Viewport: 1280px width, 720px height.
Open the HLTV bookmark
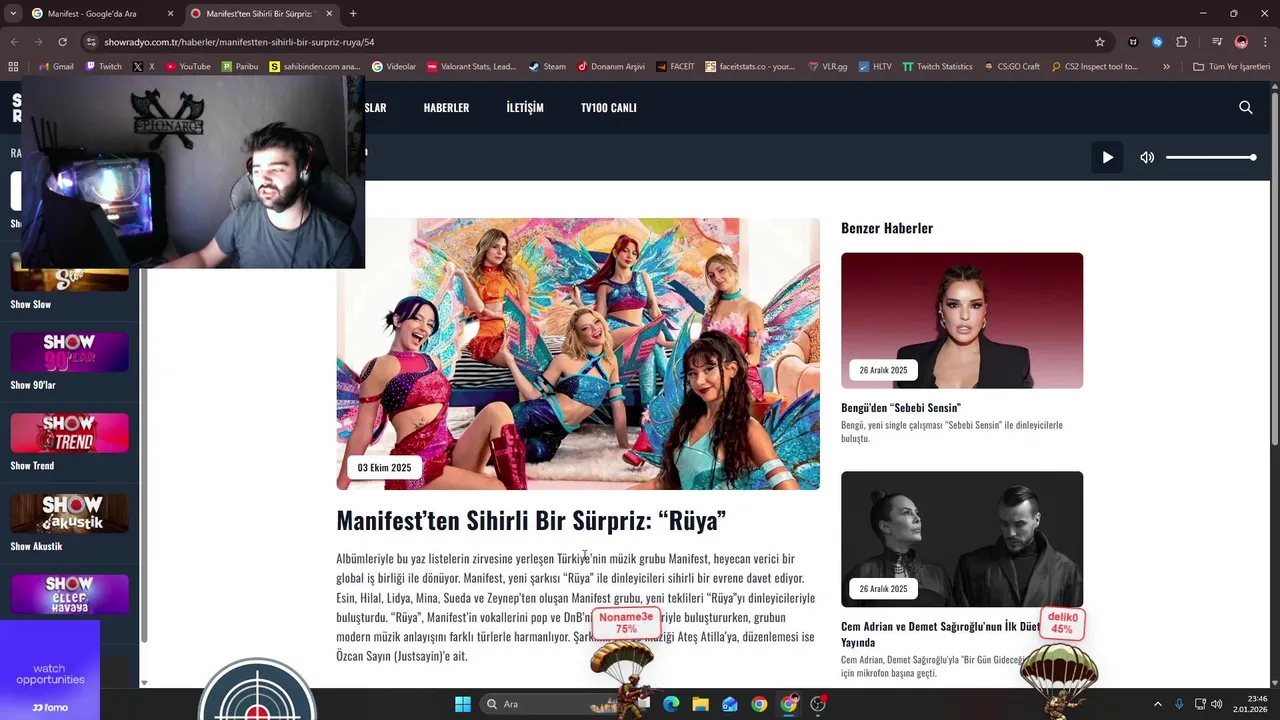(875, 67)
